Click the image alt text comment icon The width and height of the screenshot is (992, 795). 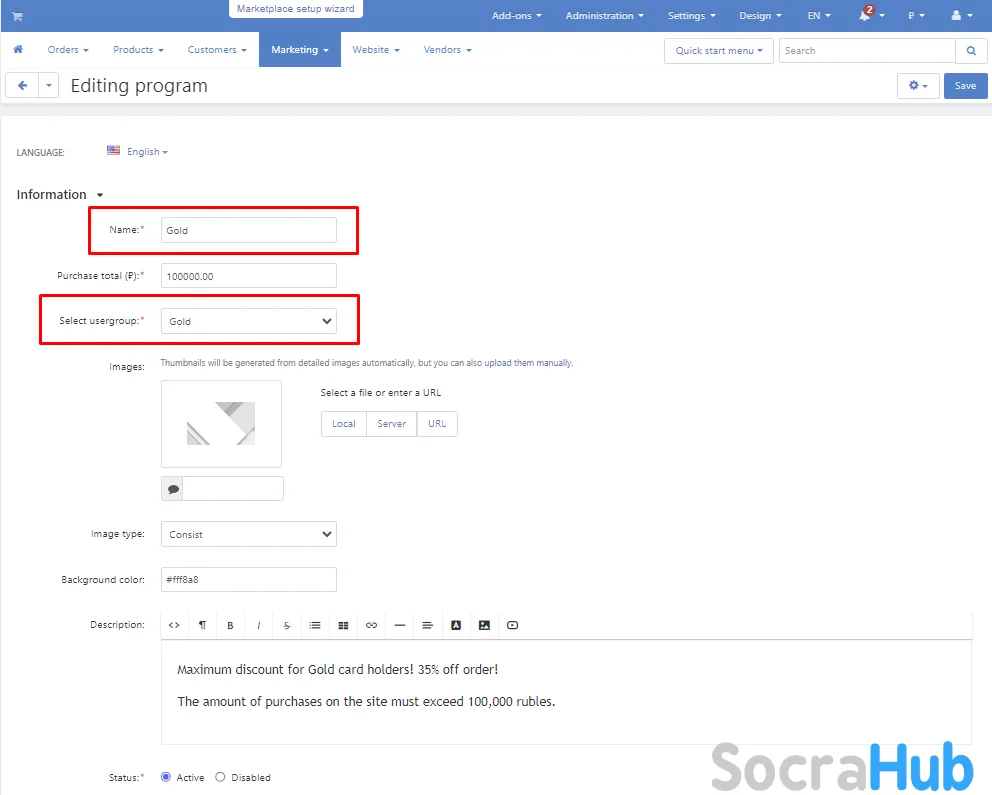173,489
